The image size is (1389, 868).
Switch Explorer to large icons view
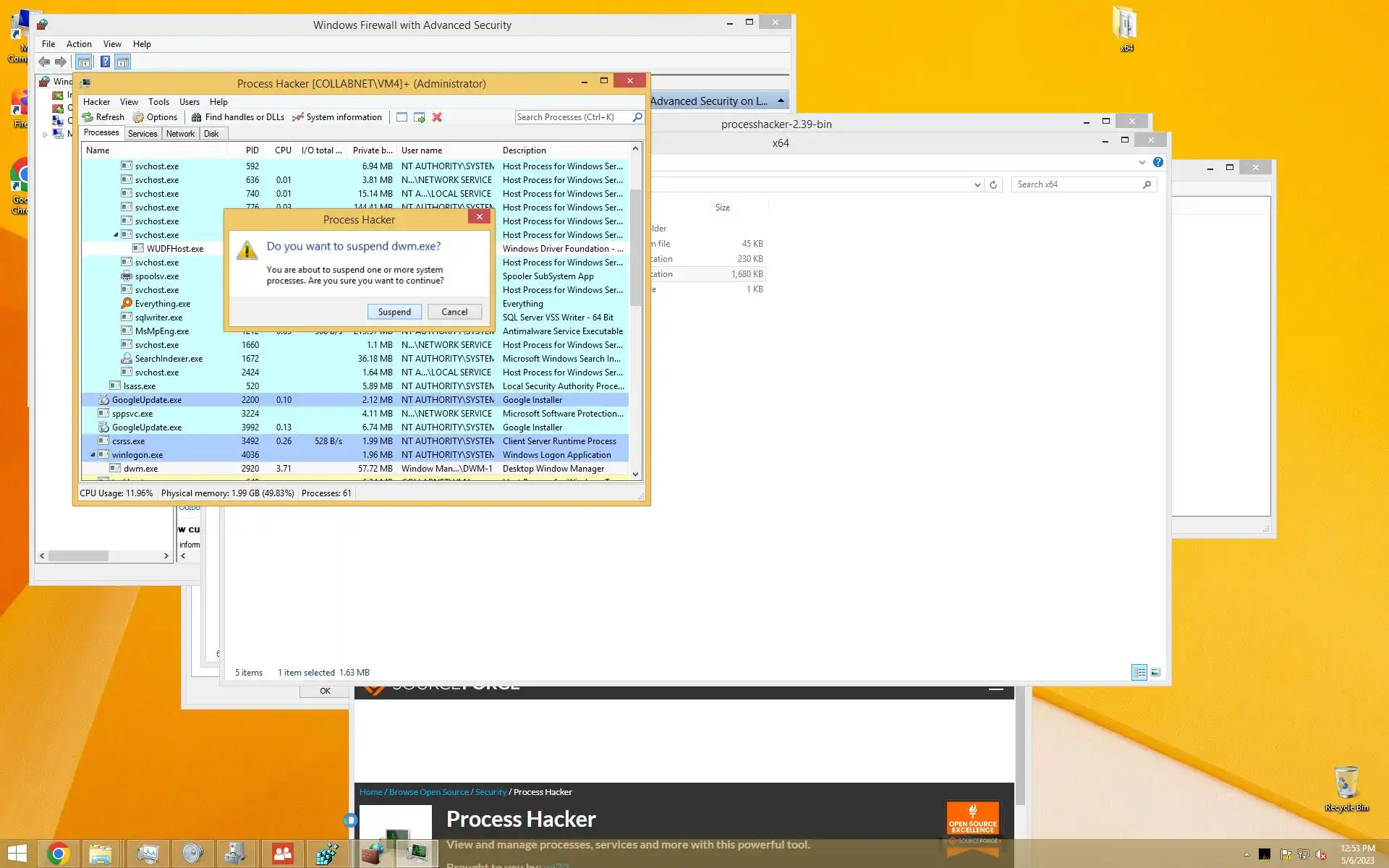(1155, 673)
